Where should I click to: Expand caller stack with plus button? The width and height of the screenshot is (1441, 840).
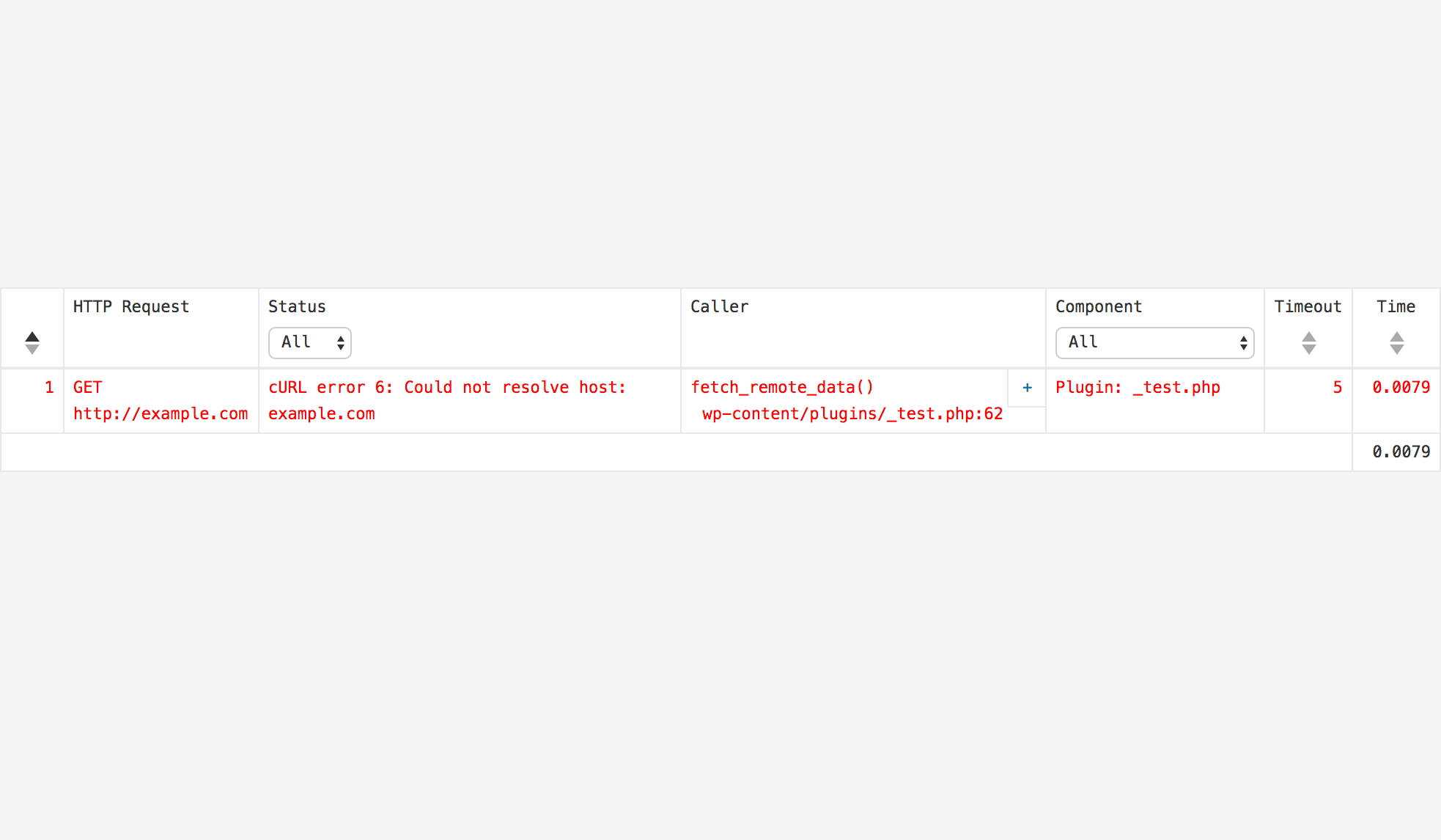click(1027, 388)
